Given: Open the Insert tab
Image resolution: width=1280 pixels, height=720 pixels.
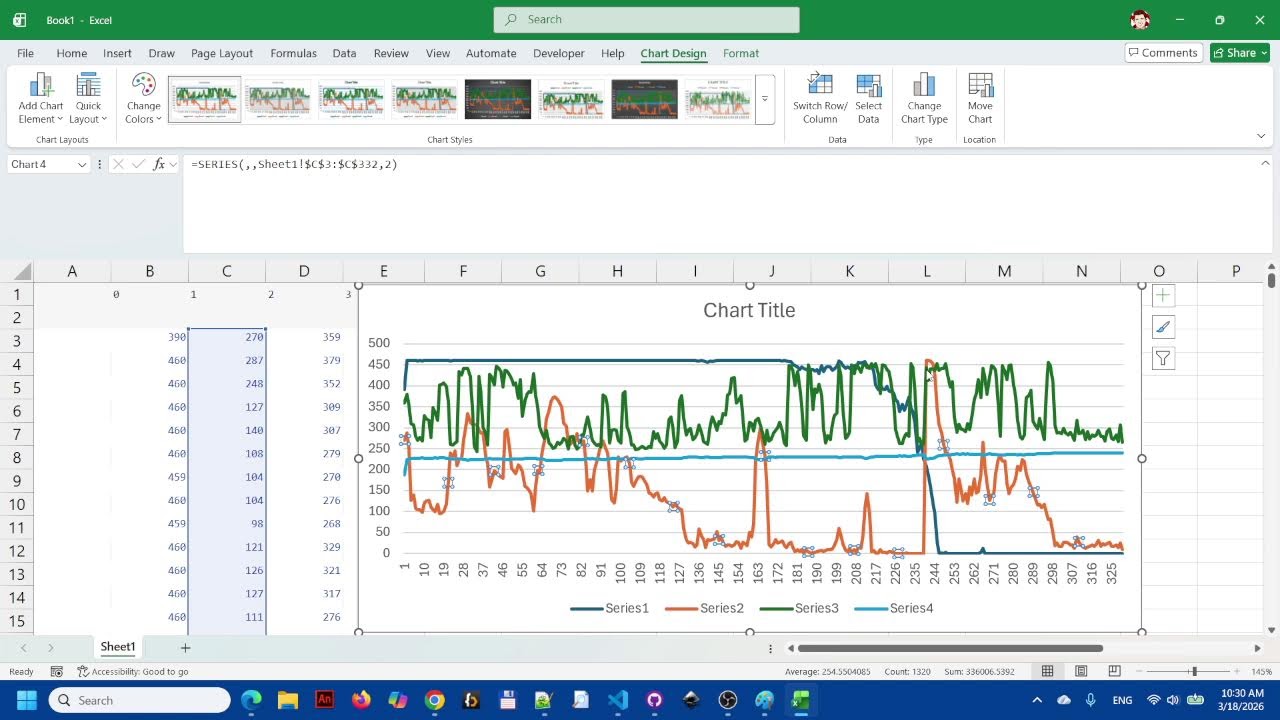Looking at the screenshot, I should tap(117, 53).
